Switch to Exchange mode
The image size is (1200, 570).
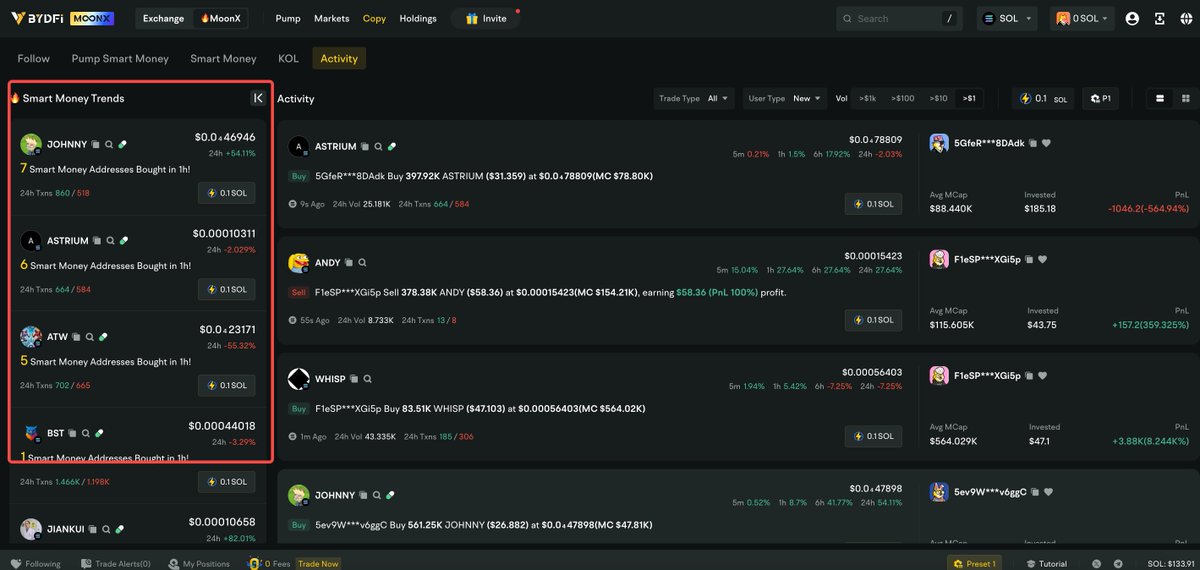(163, 18)
